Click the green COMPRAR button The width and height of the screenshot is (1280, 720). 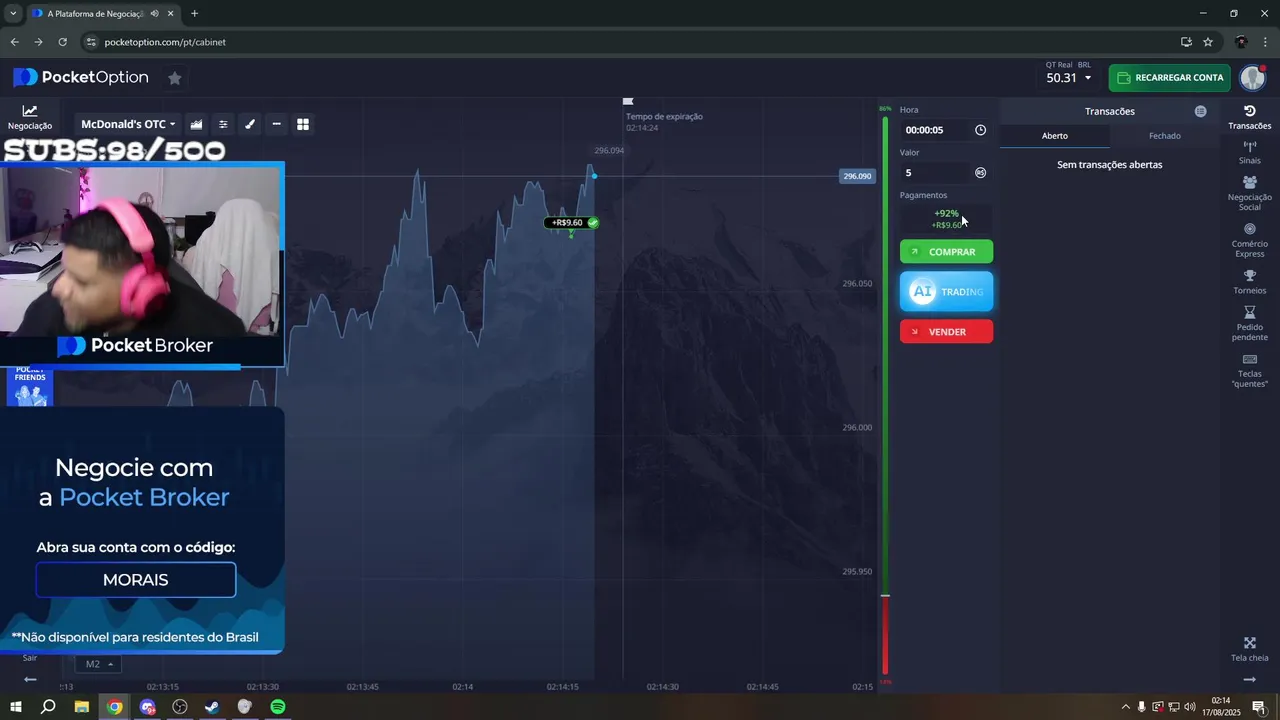tap(946, 252)
